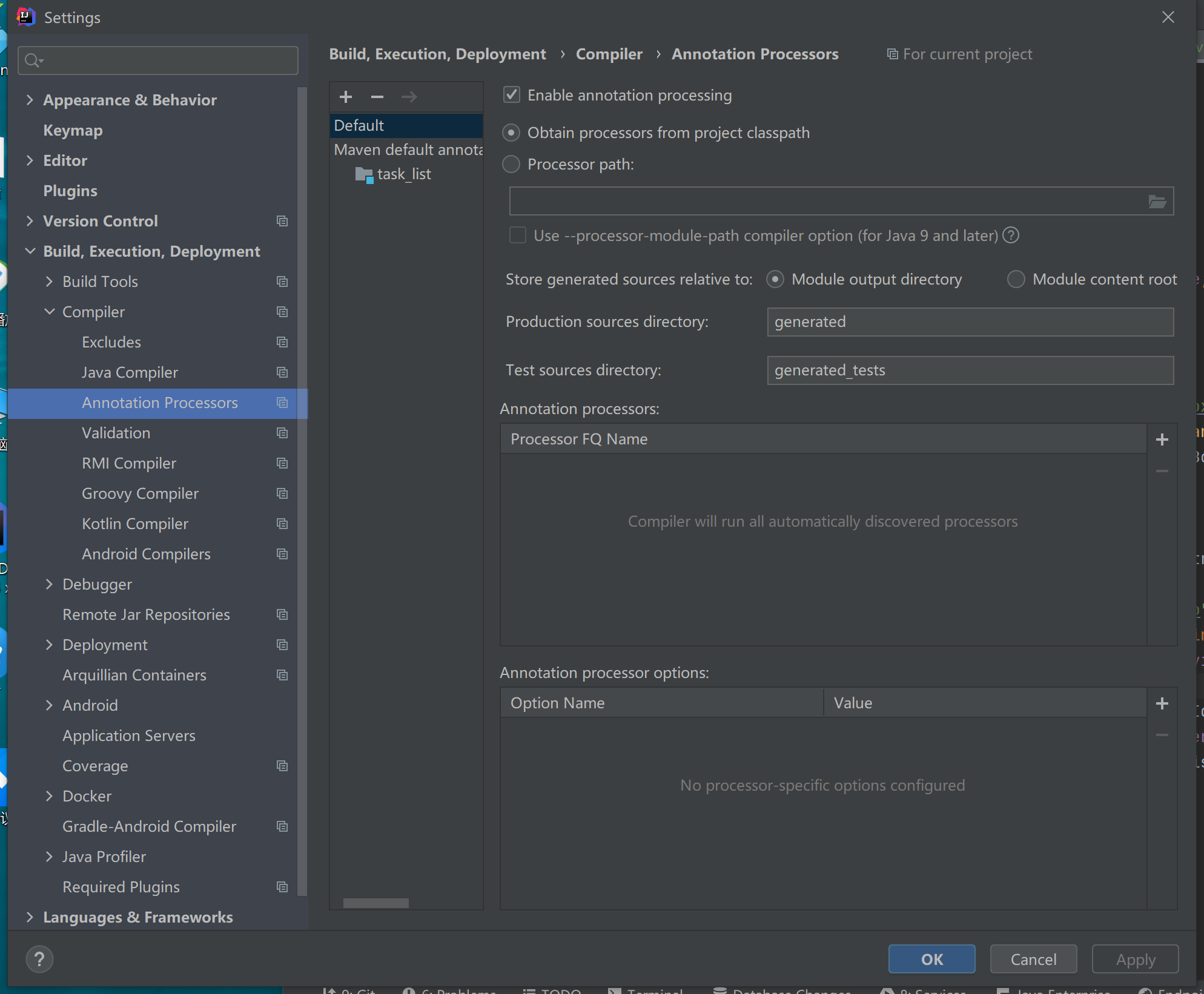Click project-level icon next to Coverage

(x=282, y=766)
